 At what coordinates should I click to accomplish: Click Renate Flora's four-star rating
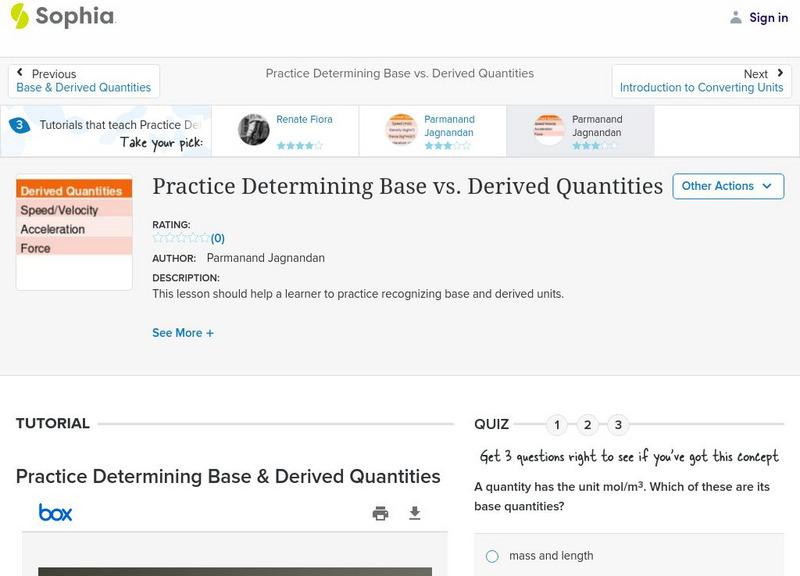(x=299, y=145)
